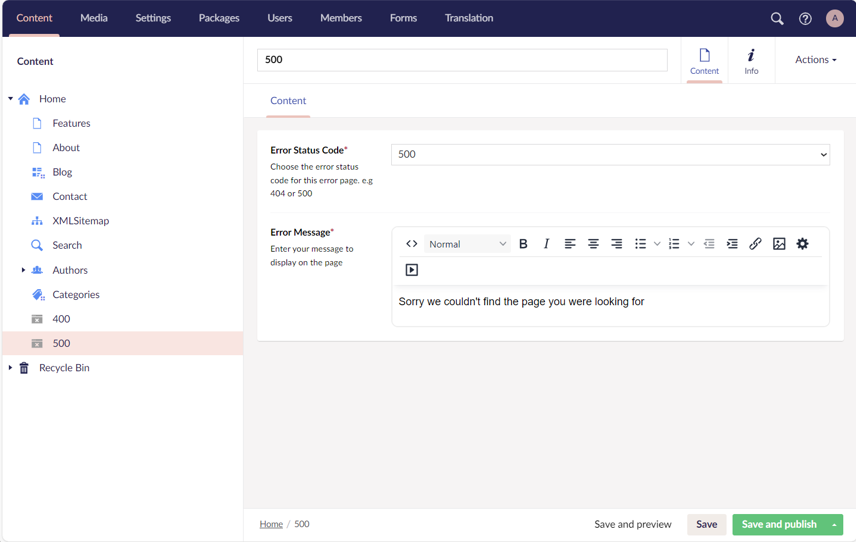Insert a macro with gear icon
This screenshot has width=856, height=542.
[802, 244]
